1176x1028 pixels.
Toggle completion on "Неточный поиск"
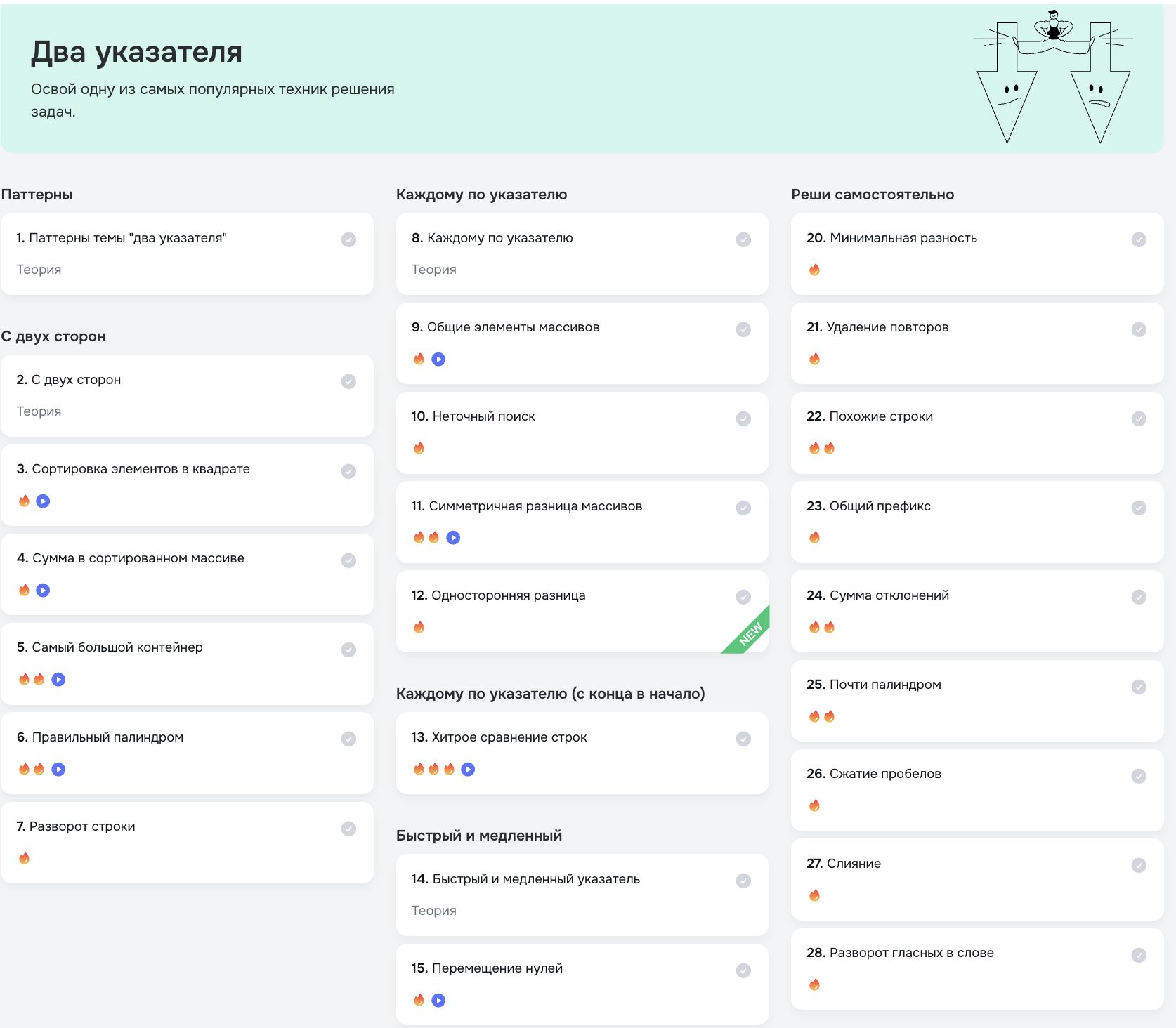[x=744, y=418]
